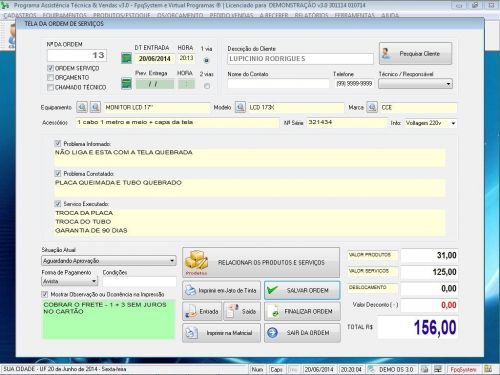
Task: Tick the ORÇAMENTO checkbox
Action: point(50,77)
